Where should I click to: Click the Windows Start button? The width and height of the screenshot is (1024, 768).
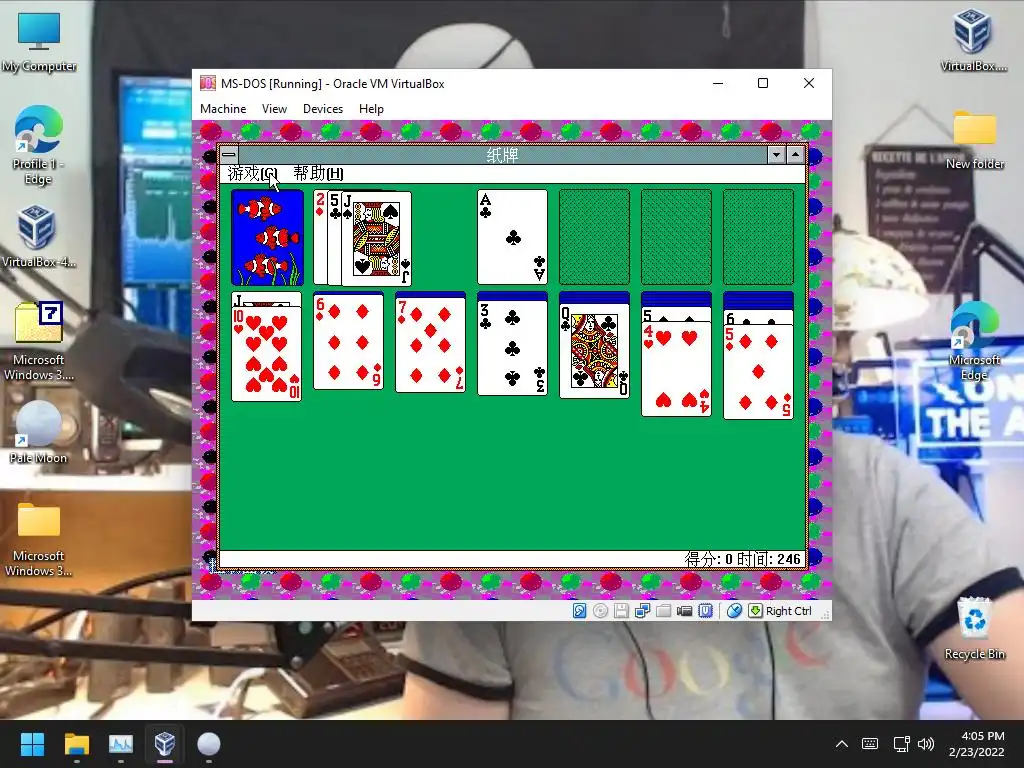(x=32, y=744)
